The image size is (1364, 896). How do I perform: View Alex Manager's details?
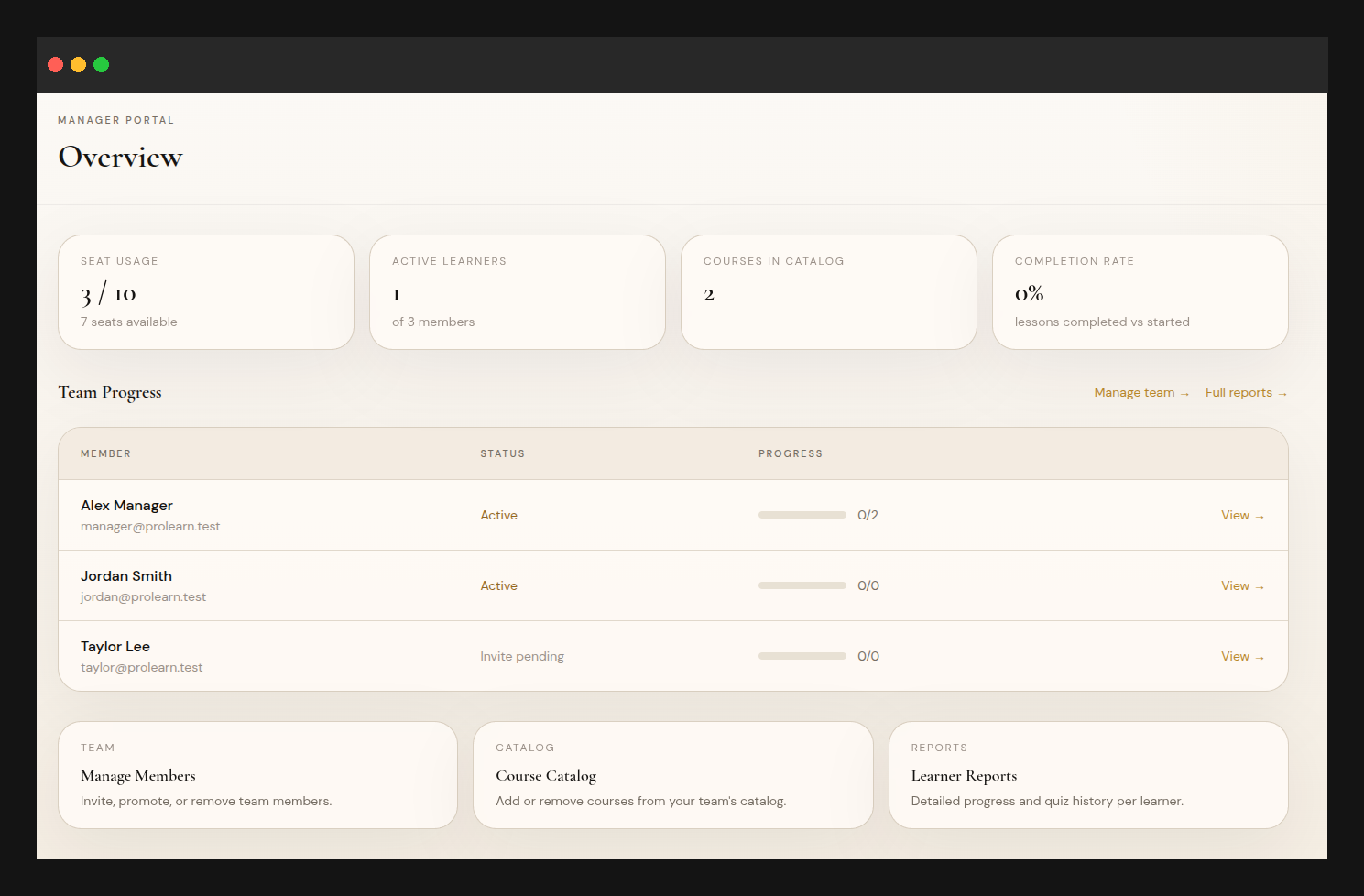click(x=1241, y=515)
